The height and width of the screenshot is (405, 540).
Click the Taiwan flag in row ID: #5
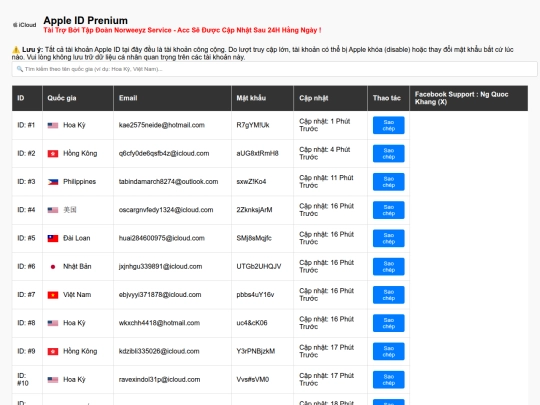[53, 238]
